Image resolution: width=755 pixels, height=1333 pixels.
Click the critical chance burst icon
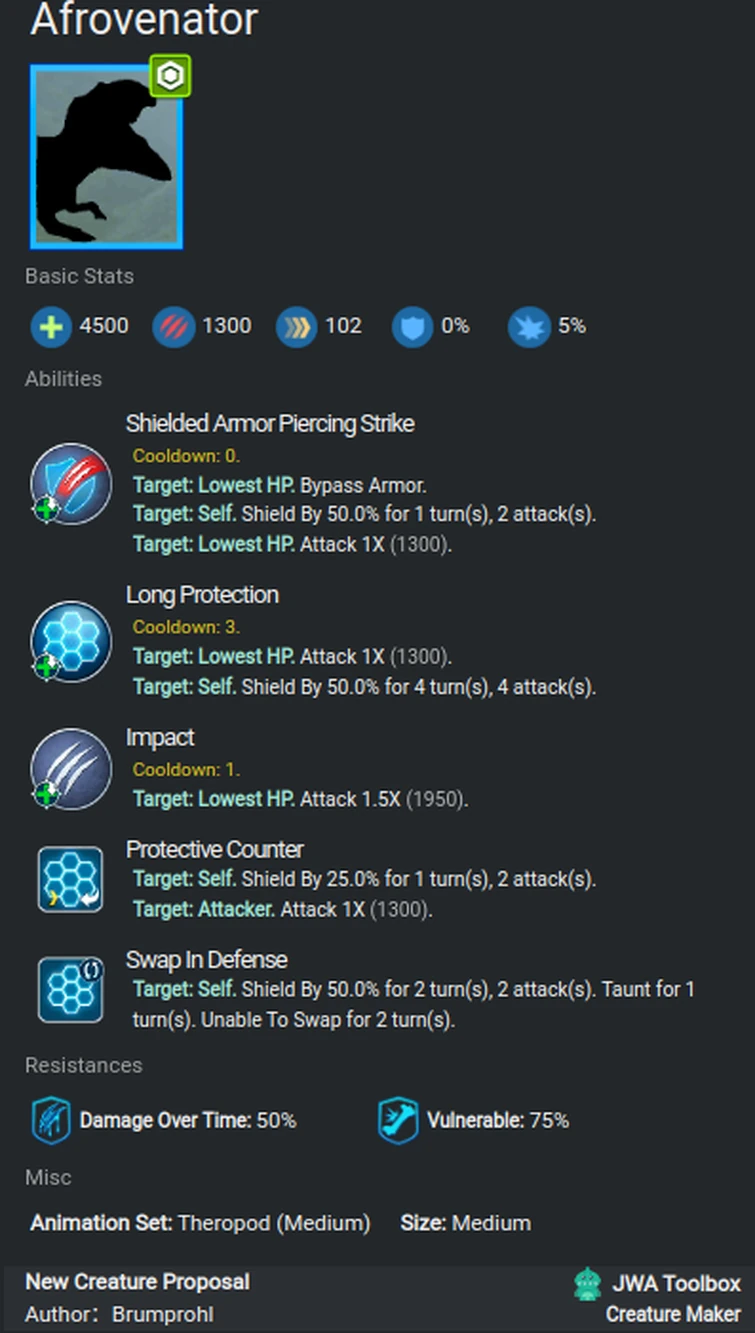coord(528,327)
